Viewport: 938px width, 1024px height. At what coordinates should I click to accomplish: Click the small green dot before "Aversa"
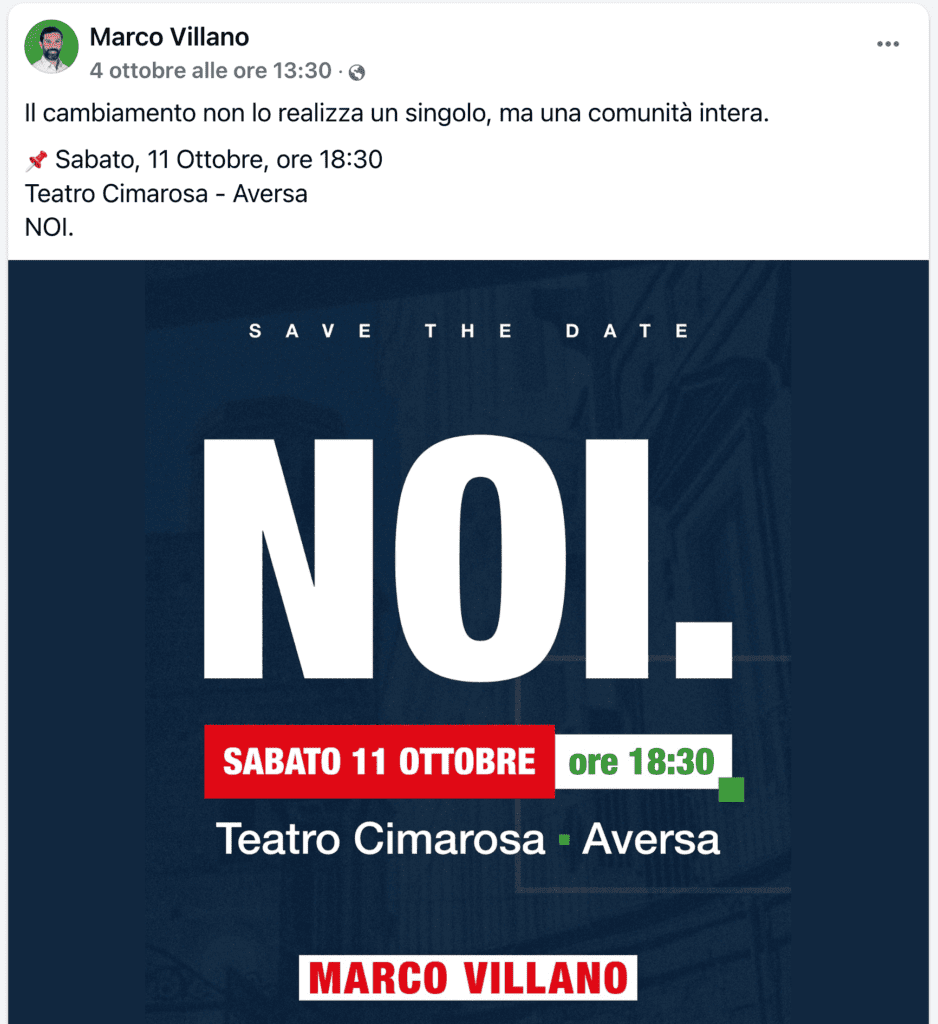click(564, 840)
